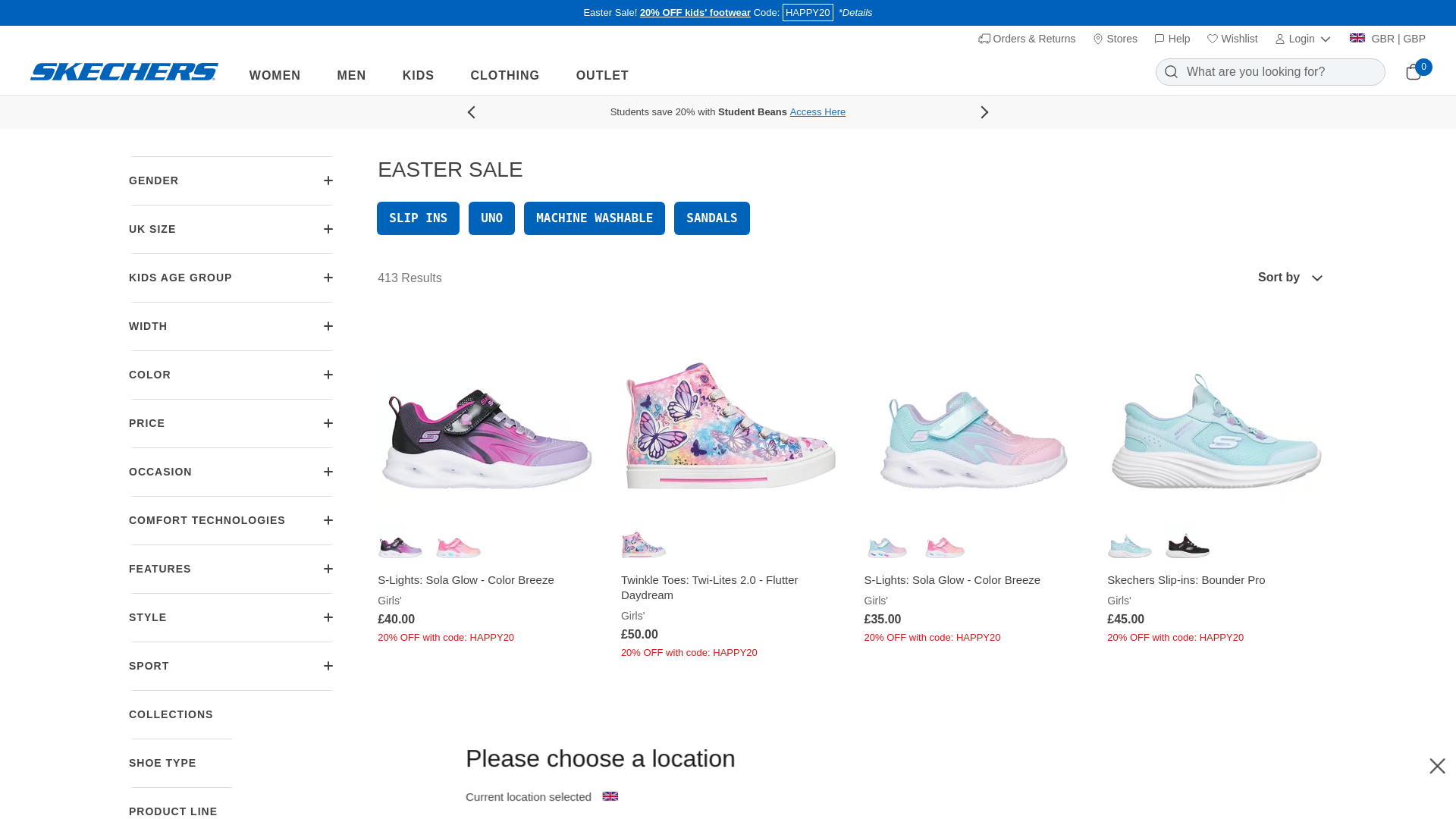1456x819 pixels.
Task: Open the Men menu
Action: tap(351, 76)
